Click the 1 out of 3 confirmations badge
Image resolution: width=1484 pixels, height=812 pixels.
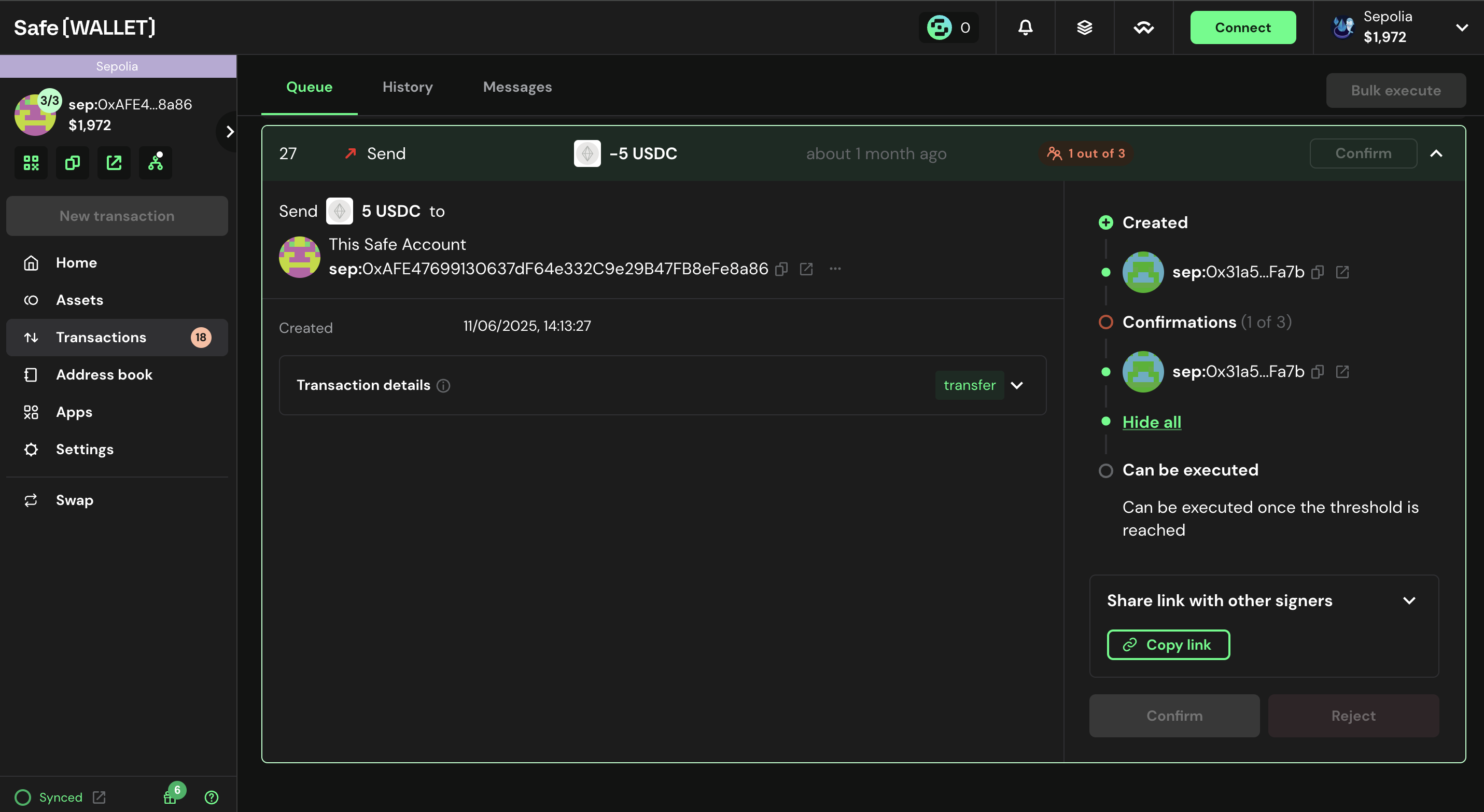tap(1085, 154)
